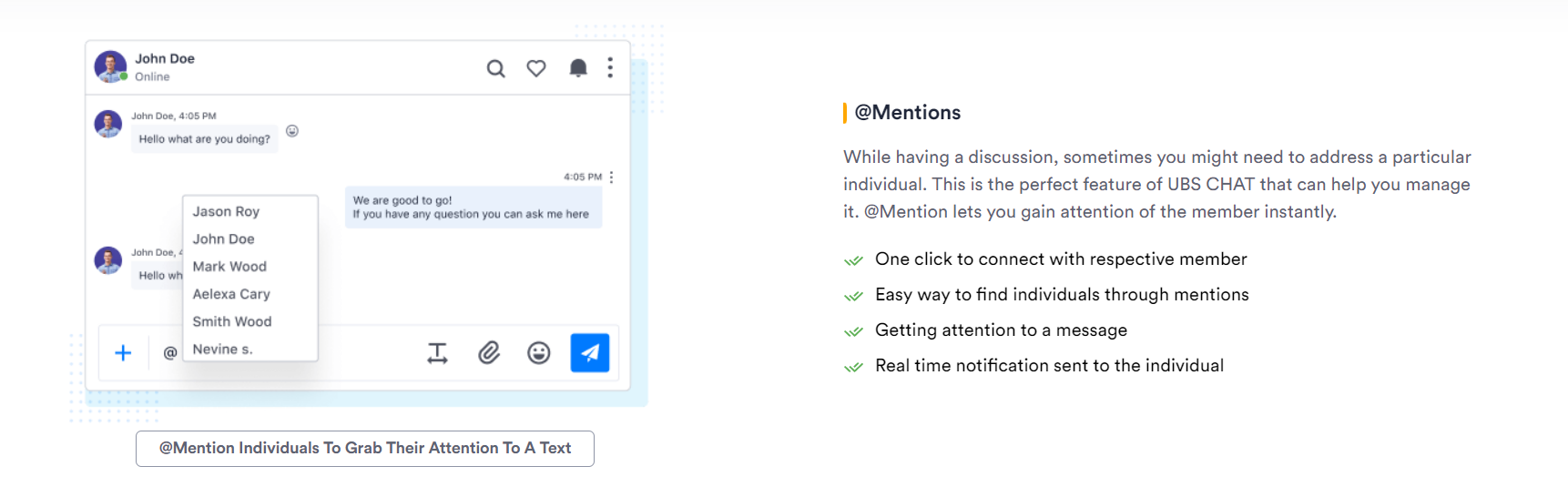This screenshot has width=1568, height=497.
Task: Click John Doe's avatar in chat header
Action: pyautogui.click(x=110, y=66)
